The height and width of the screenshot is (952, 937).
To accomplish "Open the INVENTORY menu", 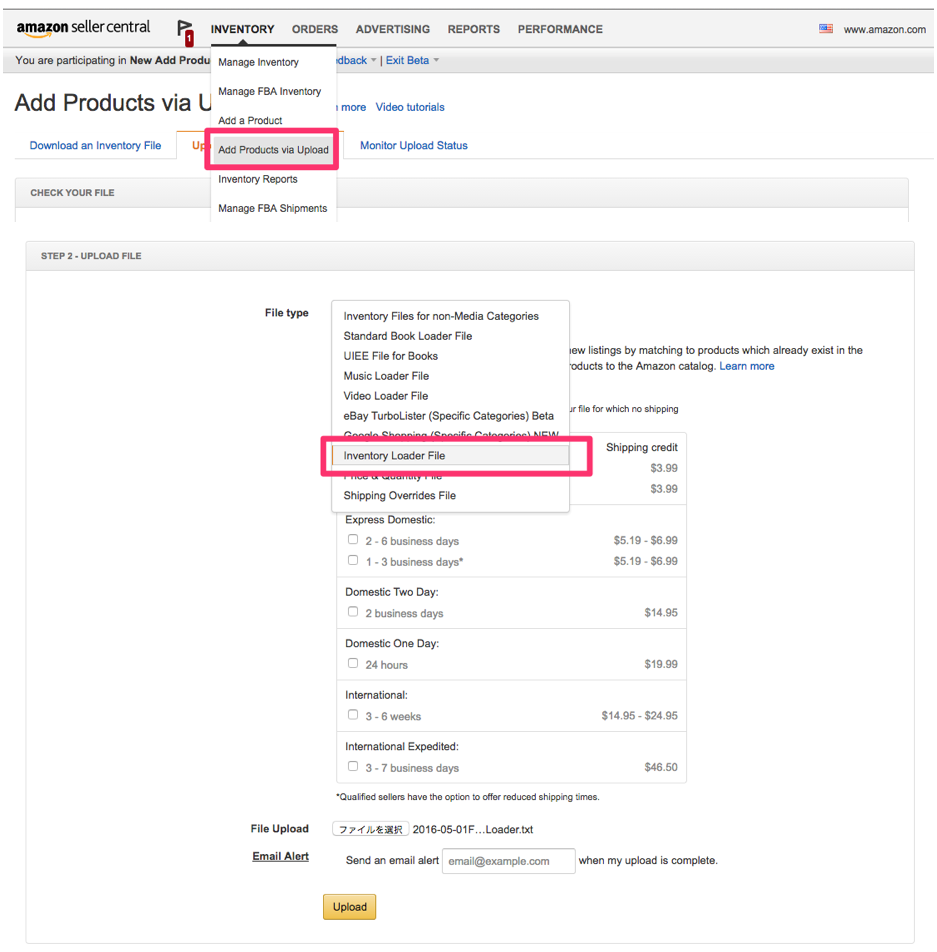I will coord(242,30).
